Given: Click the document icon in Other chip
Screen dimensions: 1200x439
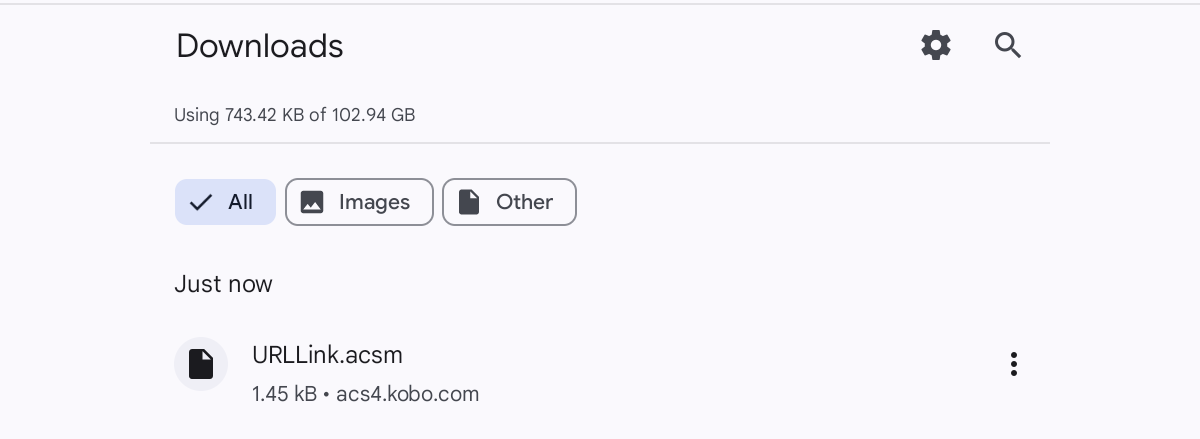Looking at the screenshot, I should point(469,202).
